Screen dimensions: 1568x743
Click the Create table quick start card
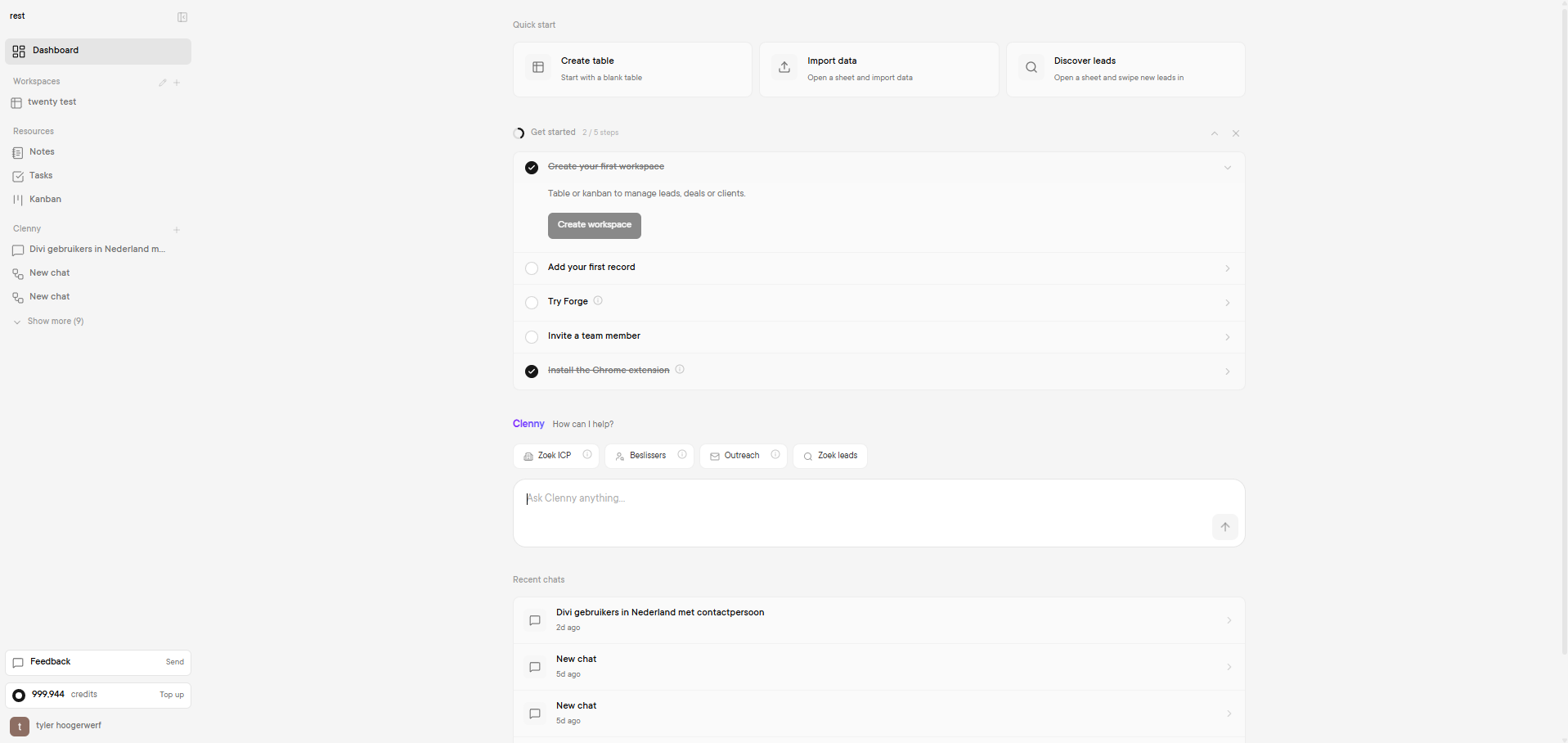(632, 70)
